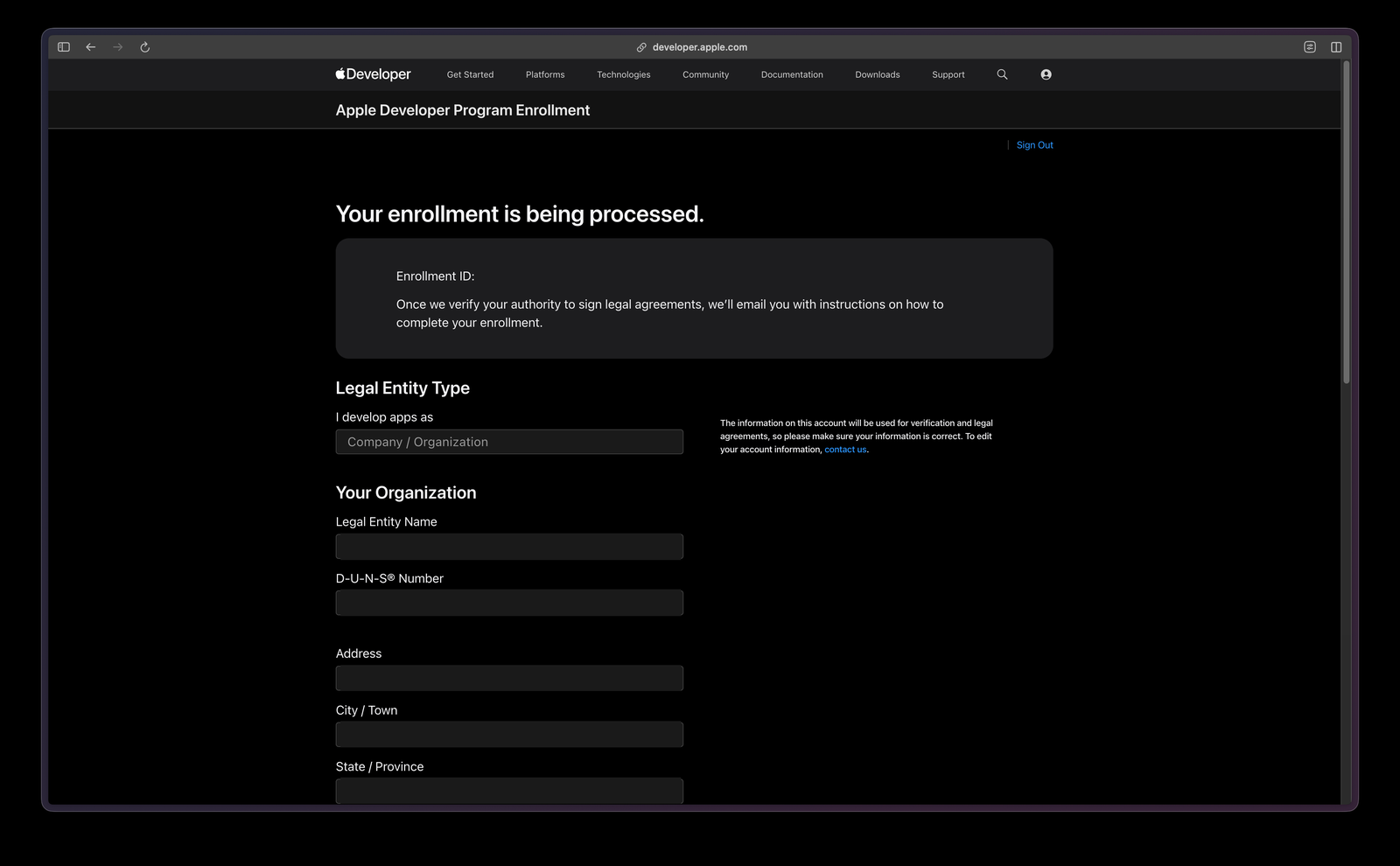Open the Technologies menu
This screenshot has width=1400, height=866.
point(624,75)
